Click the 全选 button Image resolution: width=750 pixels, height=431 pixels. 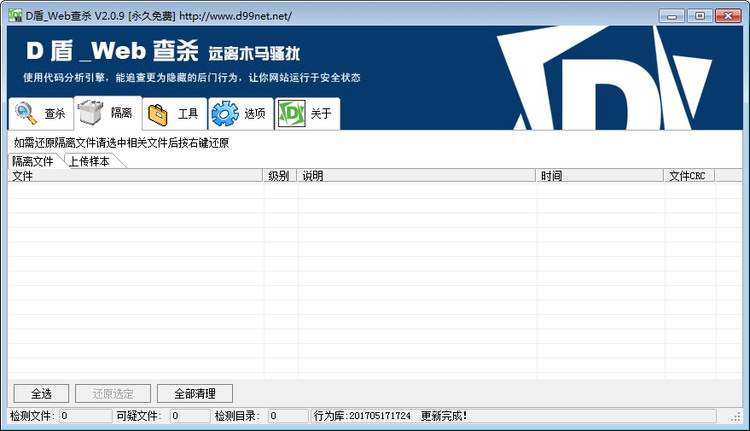tap(41, 394)
